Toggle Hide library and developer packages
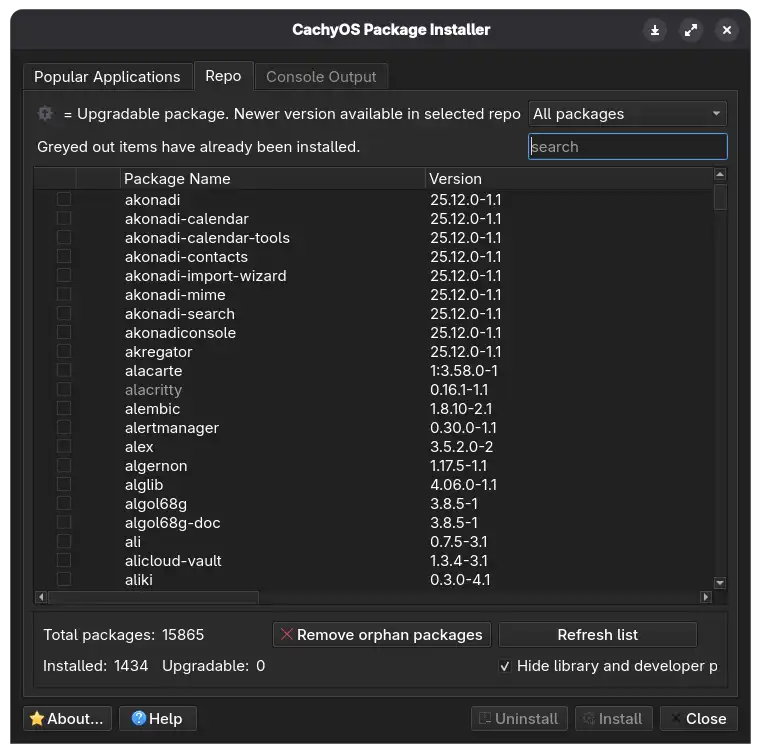 505,666
